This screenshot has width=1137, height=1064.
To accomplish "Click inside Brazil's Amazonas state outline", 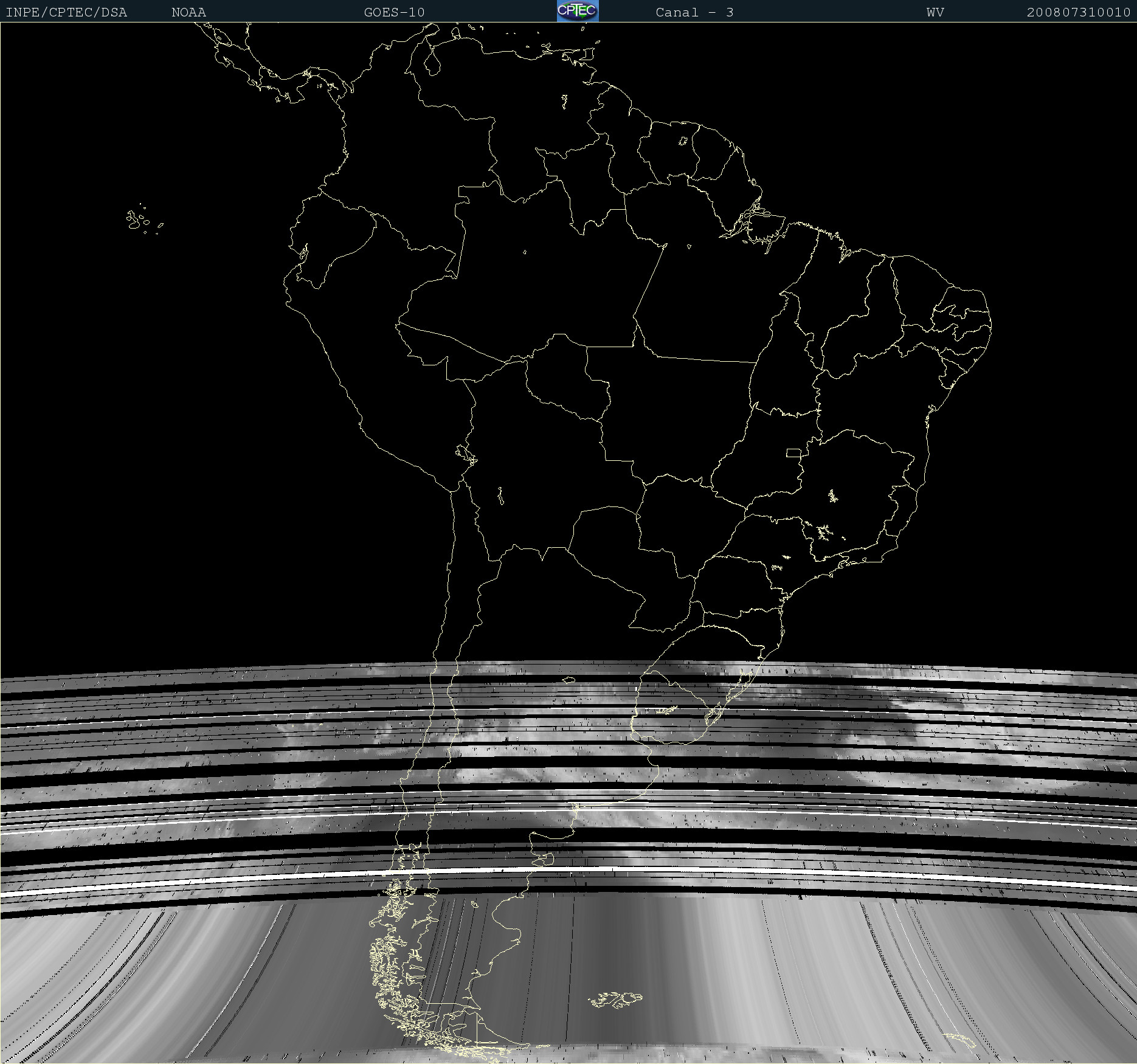I will 547,274.
